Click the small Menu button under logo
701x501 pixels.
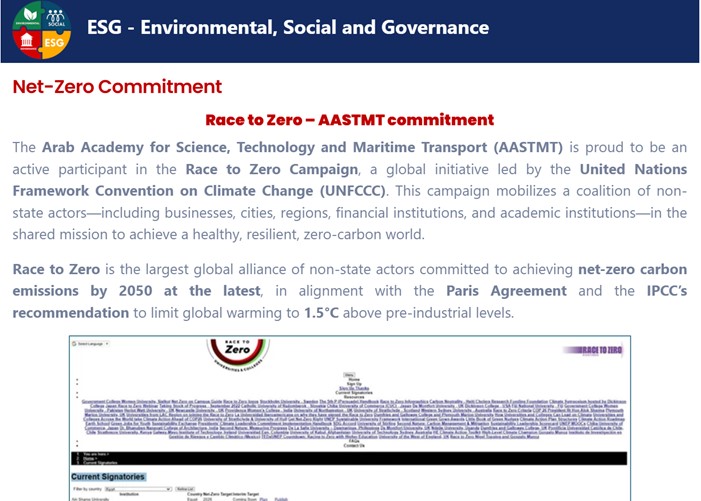(x=349, y=375)
